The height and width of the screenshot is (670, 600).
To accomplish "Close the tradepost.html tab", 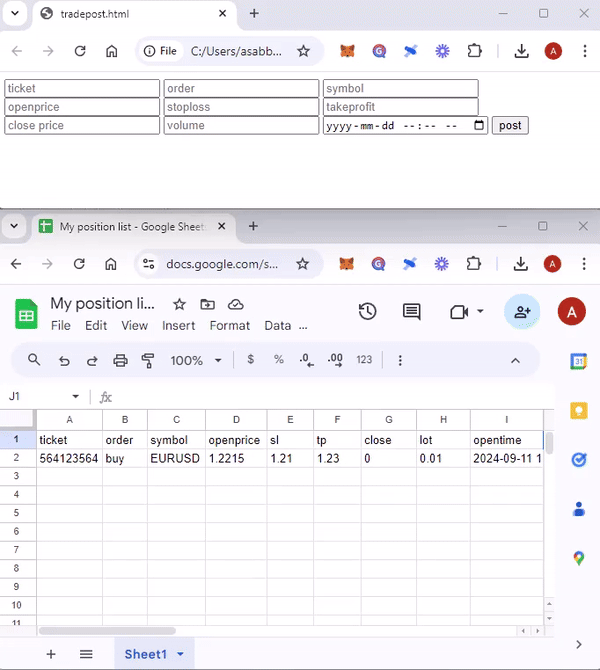I will (x=222, y=14).
